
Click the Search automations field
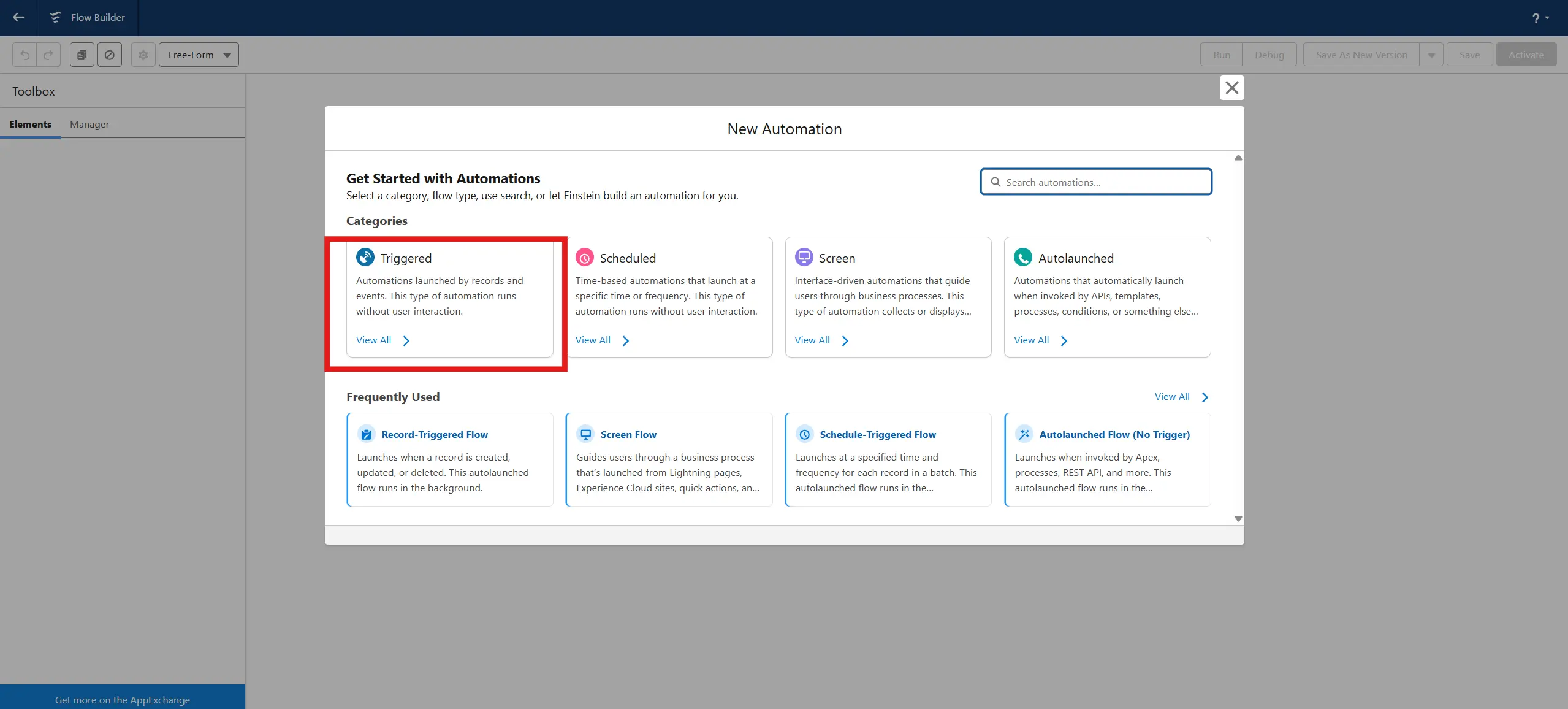click(1096, 182)
